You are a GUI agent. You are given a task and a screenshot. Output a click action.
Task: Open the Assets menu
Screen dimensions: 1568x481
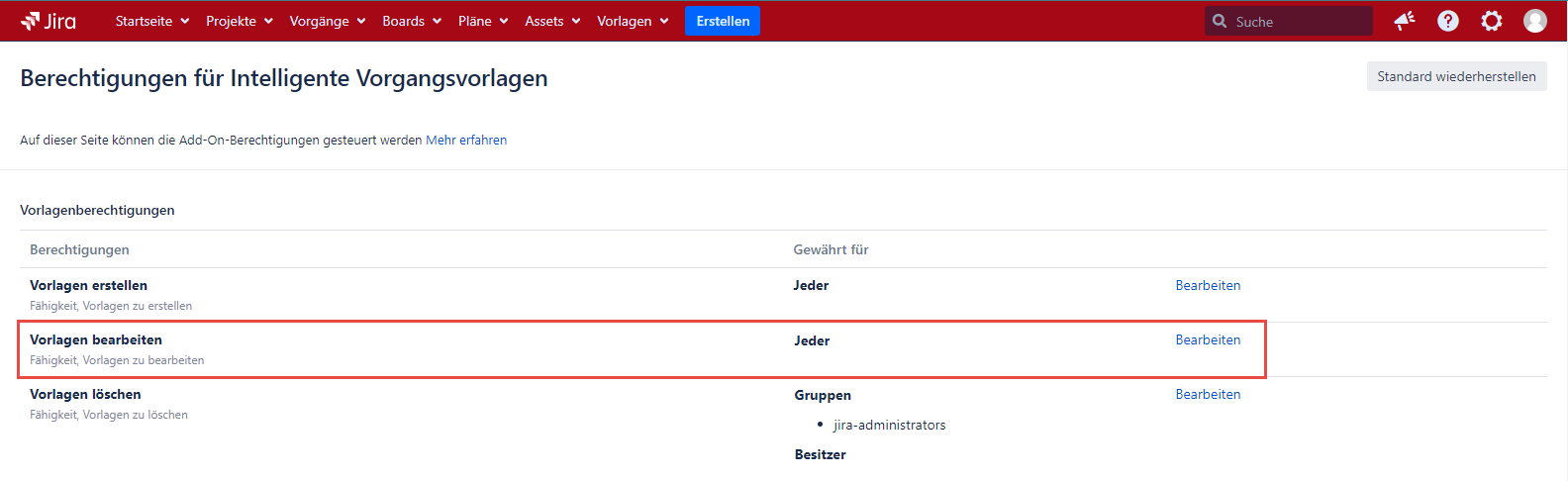pos(551,21)
